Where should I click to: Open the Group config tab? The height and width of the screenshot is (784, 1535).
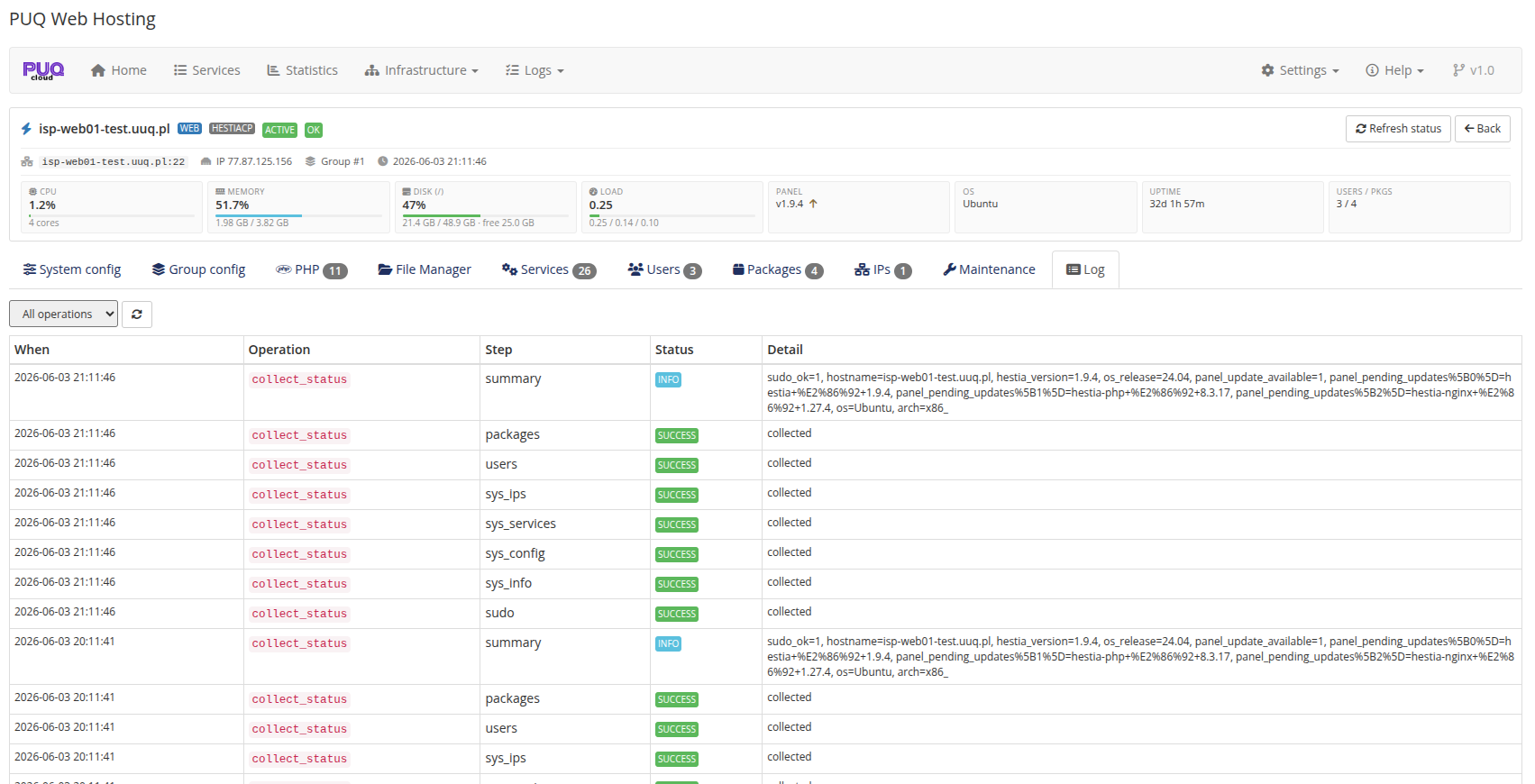[198, 269]
